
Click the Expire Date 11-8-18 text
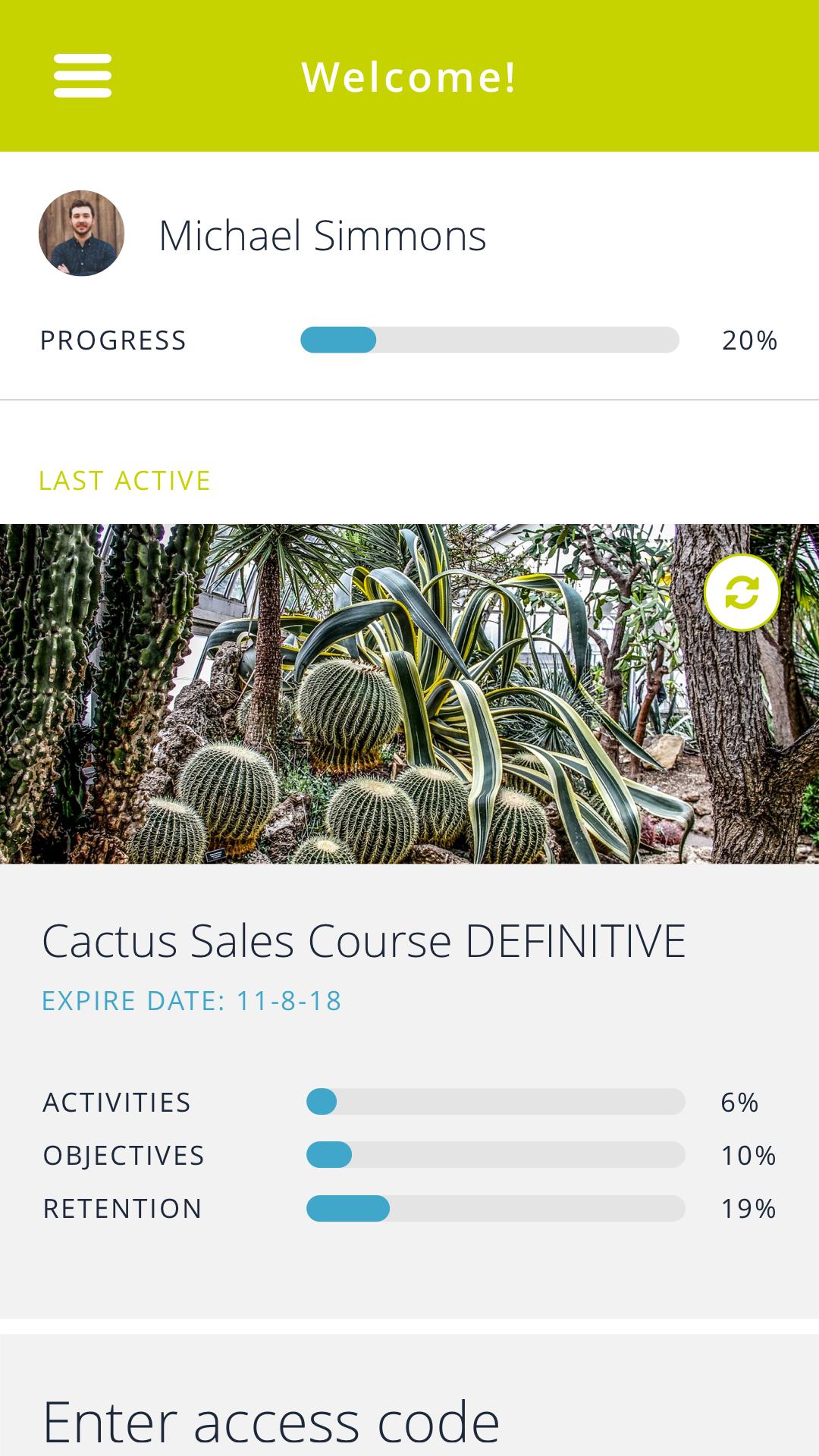tap(192, 1001)
